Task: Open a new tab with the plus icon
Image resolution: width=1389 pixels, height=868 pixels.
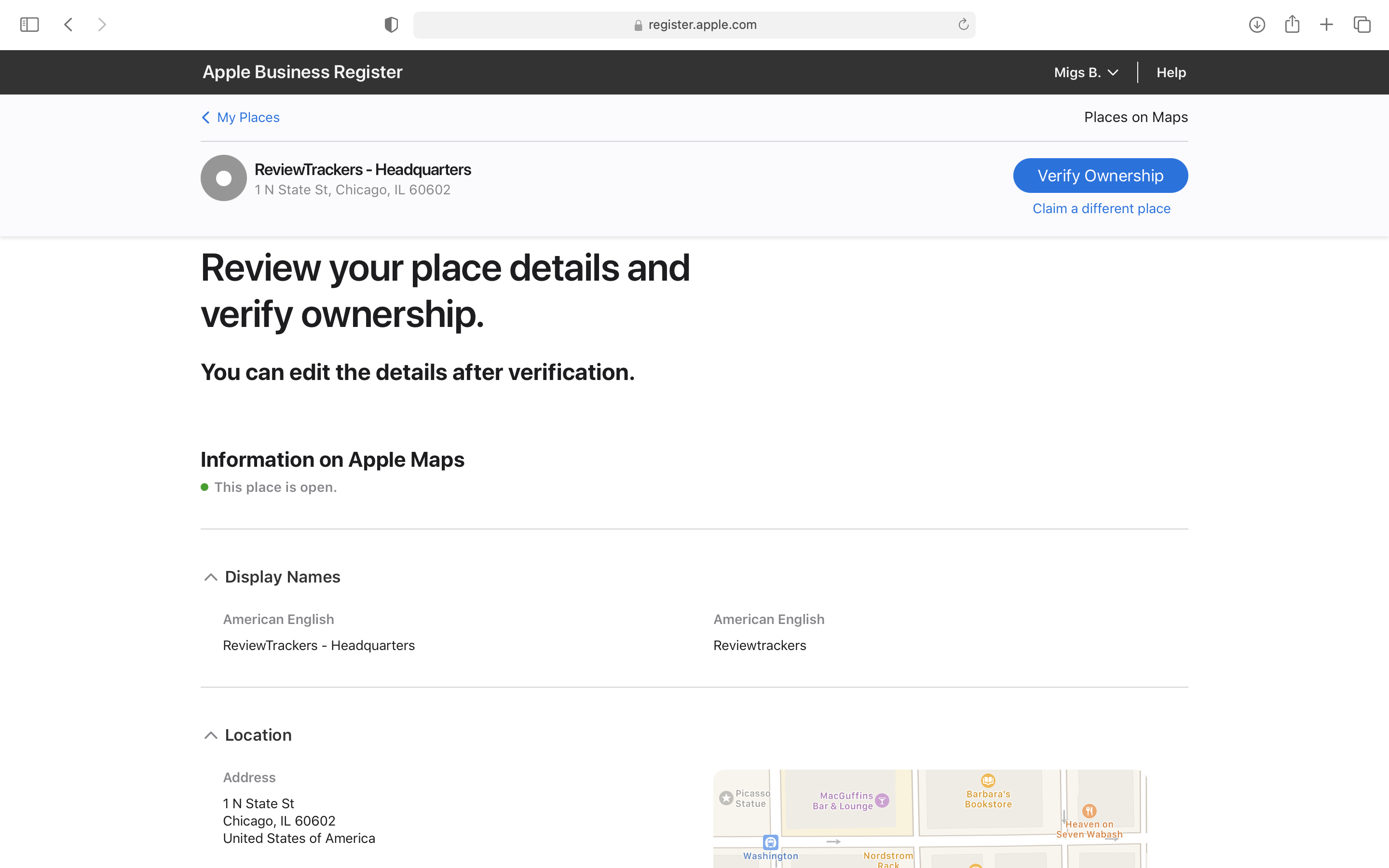Action: (x=1327, y=24)
